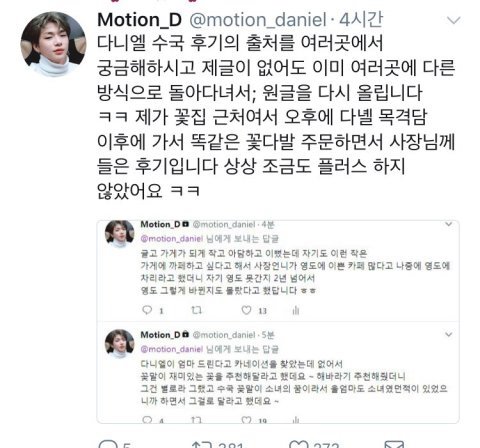Open @motion_daniel mention in second reply
The image size is (480, 448).
coord(172,349)
